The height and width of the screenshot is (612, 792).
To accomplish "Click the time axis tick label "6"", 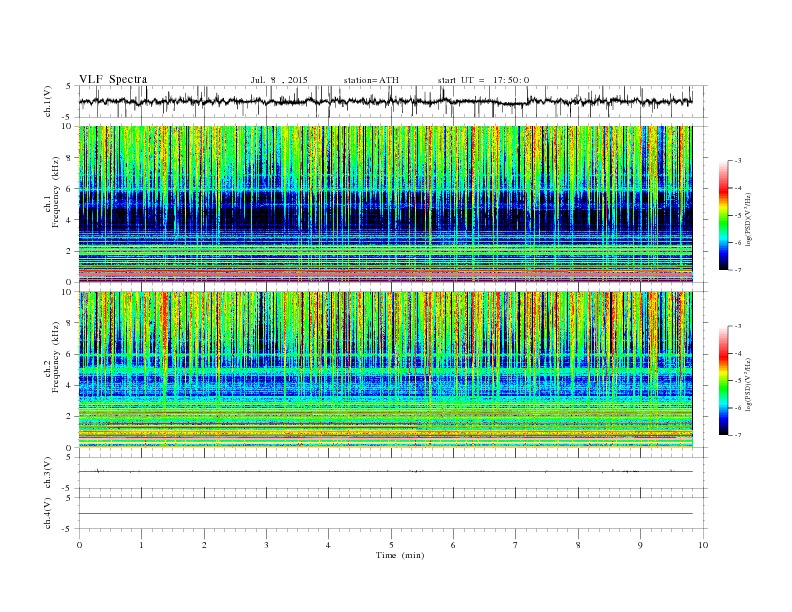I will click(x=453, y=545).
